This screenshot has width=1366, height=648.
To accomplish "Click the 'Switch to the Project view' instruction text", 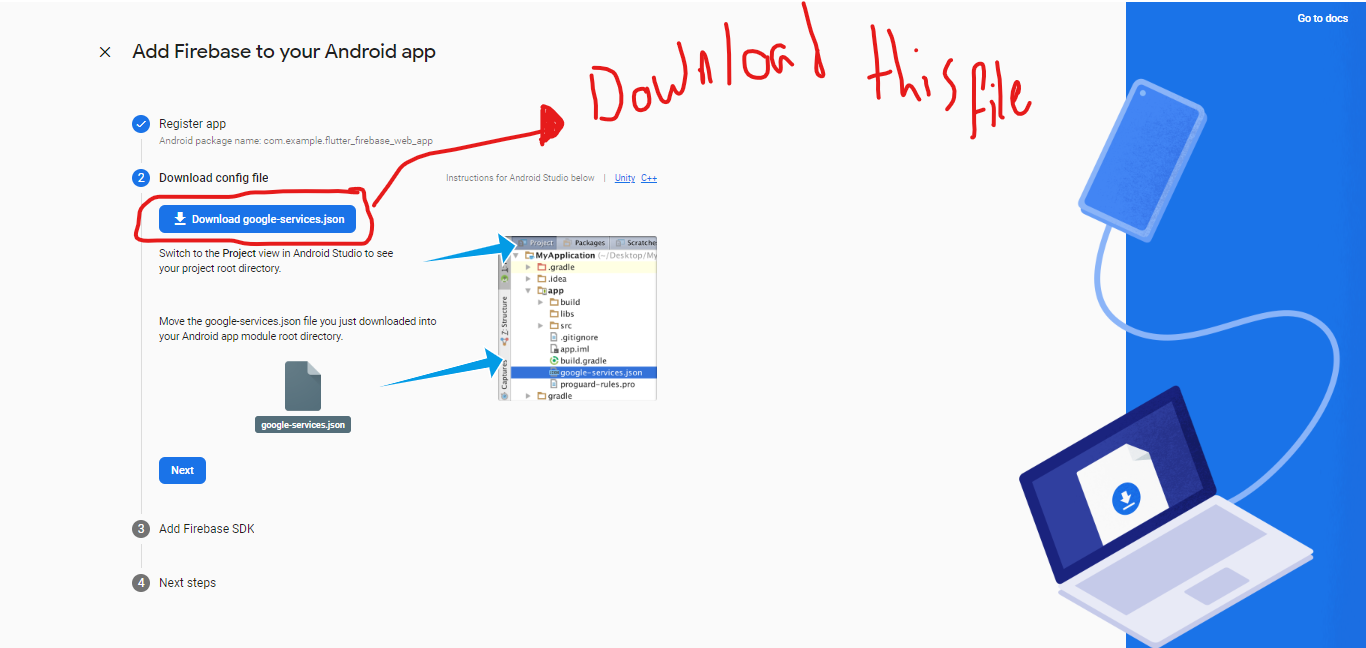I will pyautogui.click(x=276, y=261).
